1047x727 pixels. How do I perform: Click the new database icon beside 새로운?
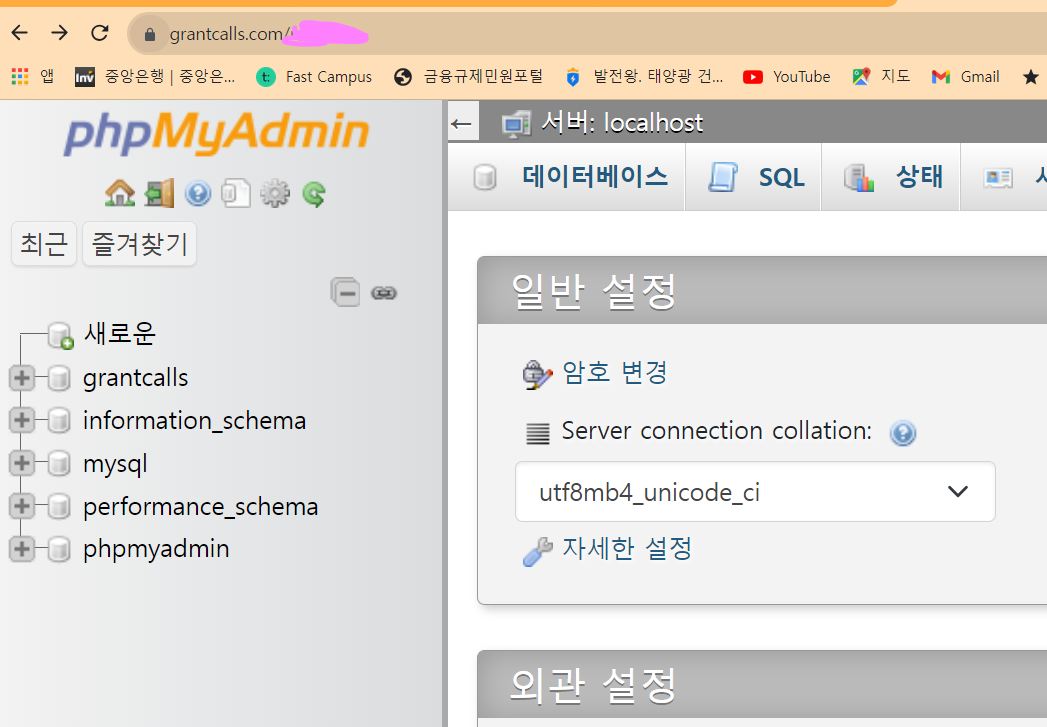[60, 335]
